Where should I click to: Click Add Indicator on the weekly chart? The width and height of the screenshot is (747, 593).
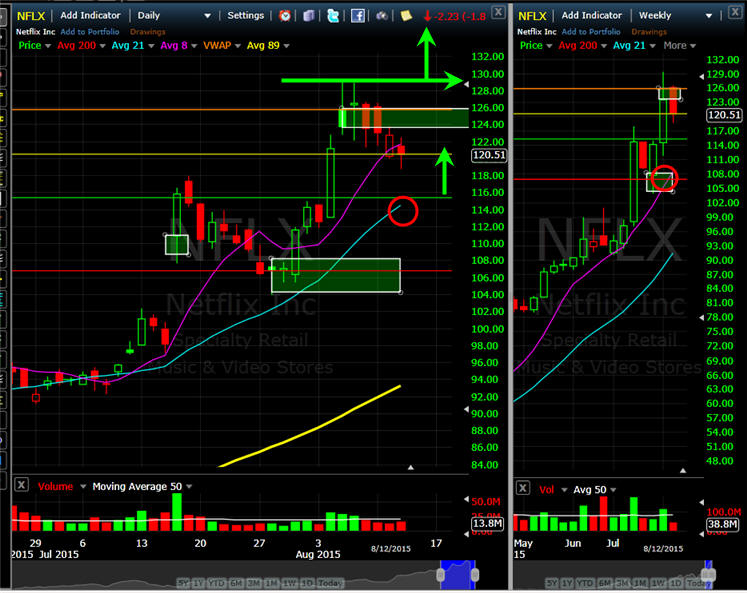pos(591,15)
